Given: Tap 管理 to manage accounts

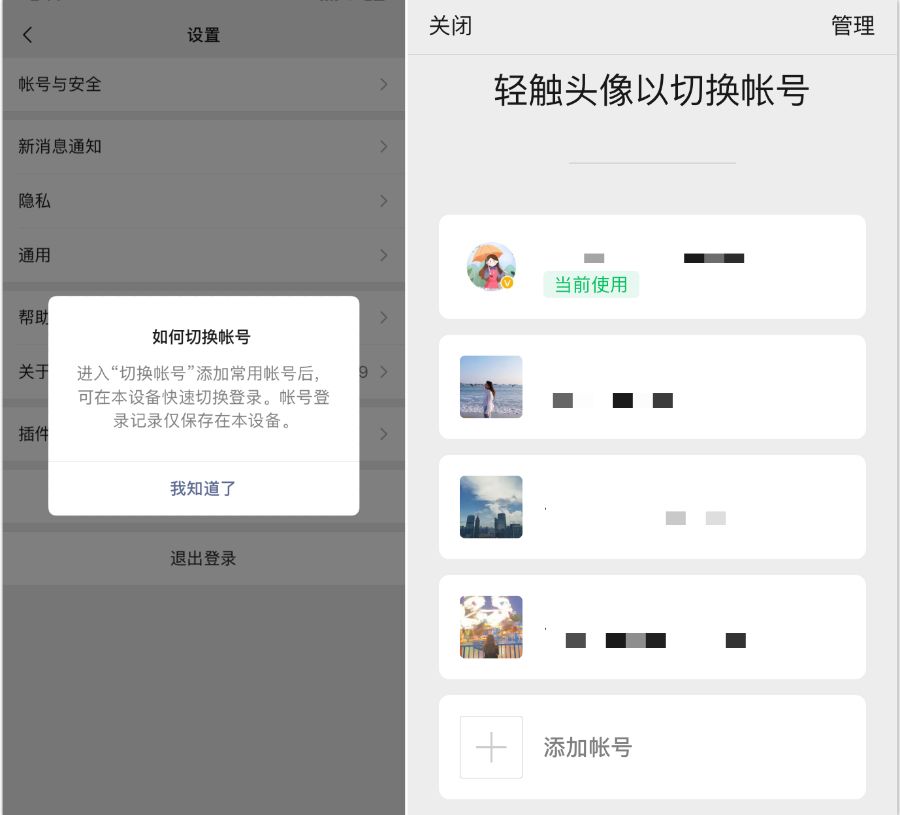Looking at the screenshot, I should tap(853, 27).
